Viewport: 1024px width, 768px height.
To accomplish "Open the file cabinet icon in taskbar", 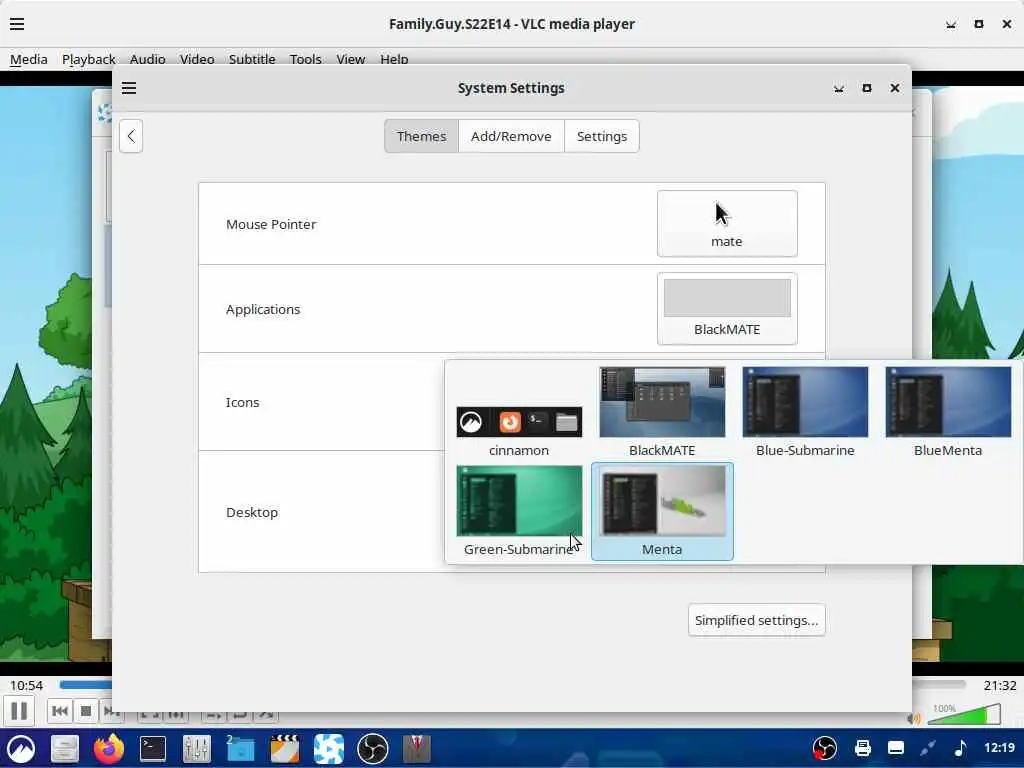I will [x=65, y=748].
